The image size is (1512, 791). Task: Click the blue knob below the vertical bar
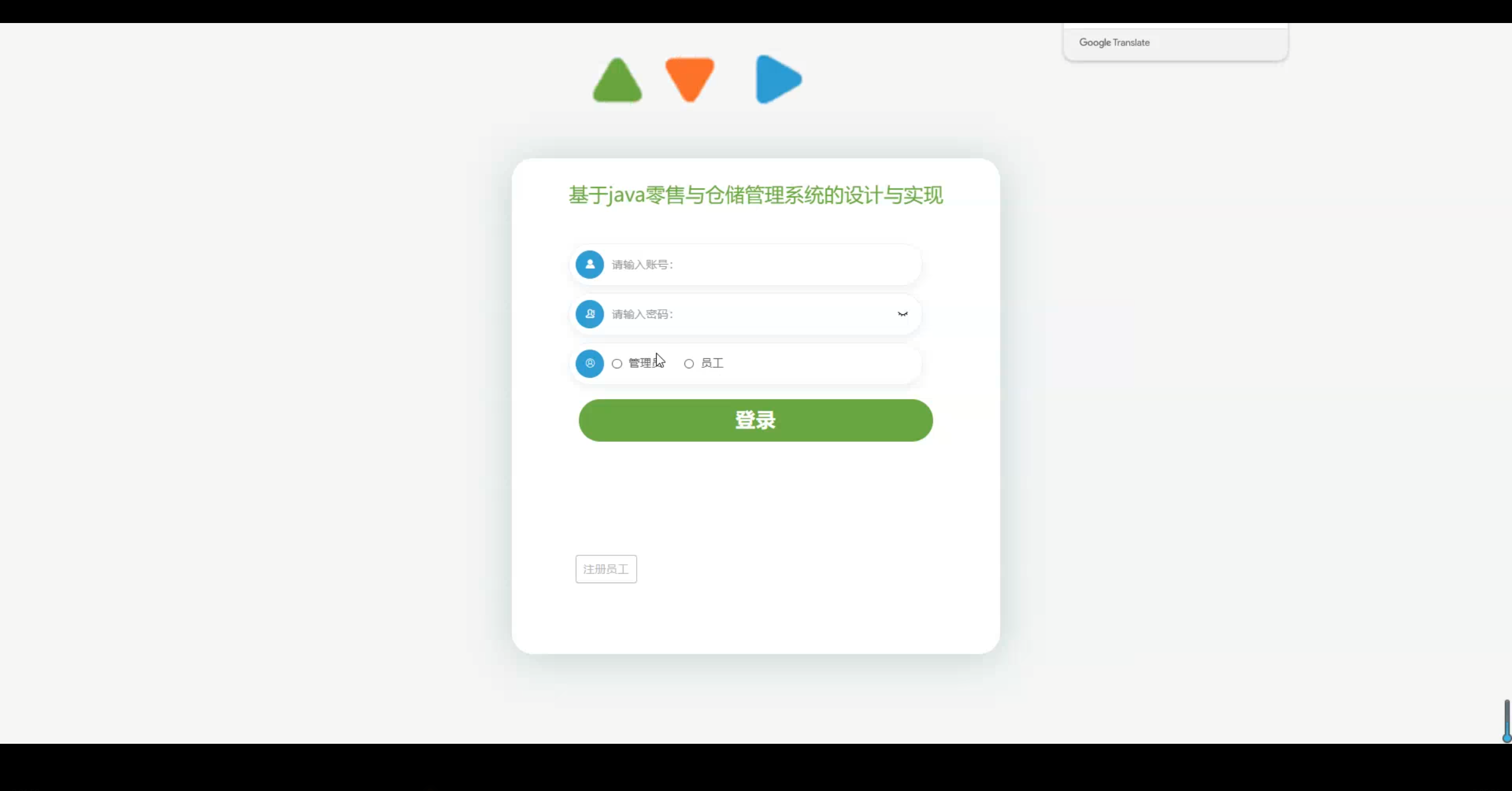pyautogui.click(x=1507, y=738)
